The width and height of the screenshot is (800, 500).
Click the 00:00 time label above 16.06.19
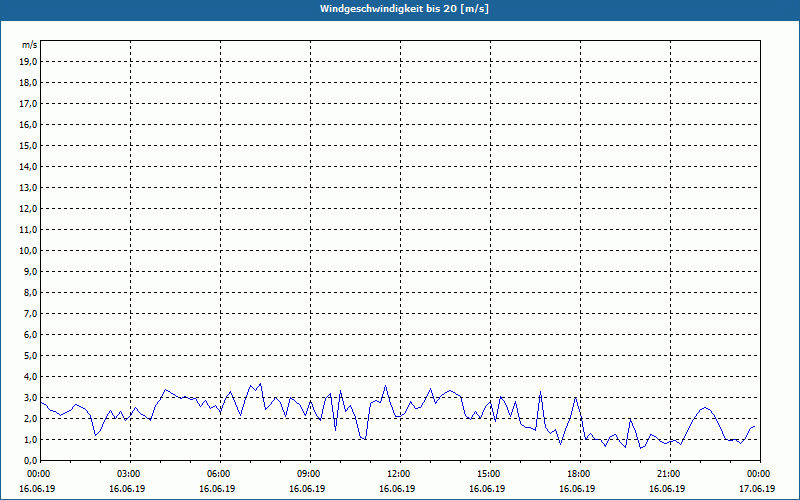(38, 474)
